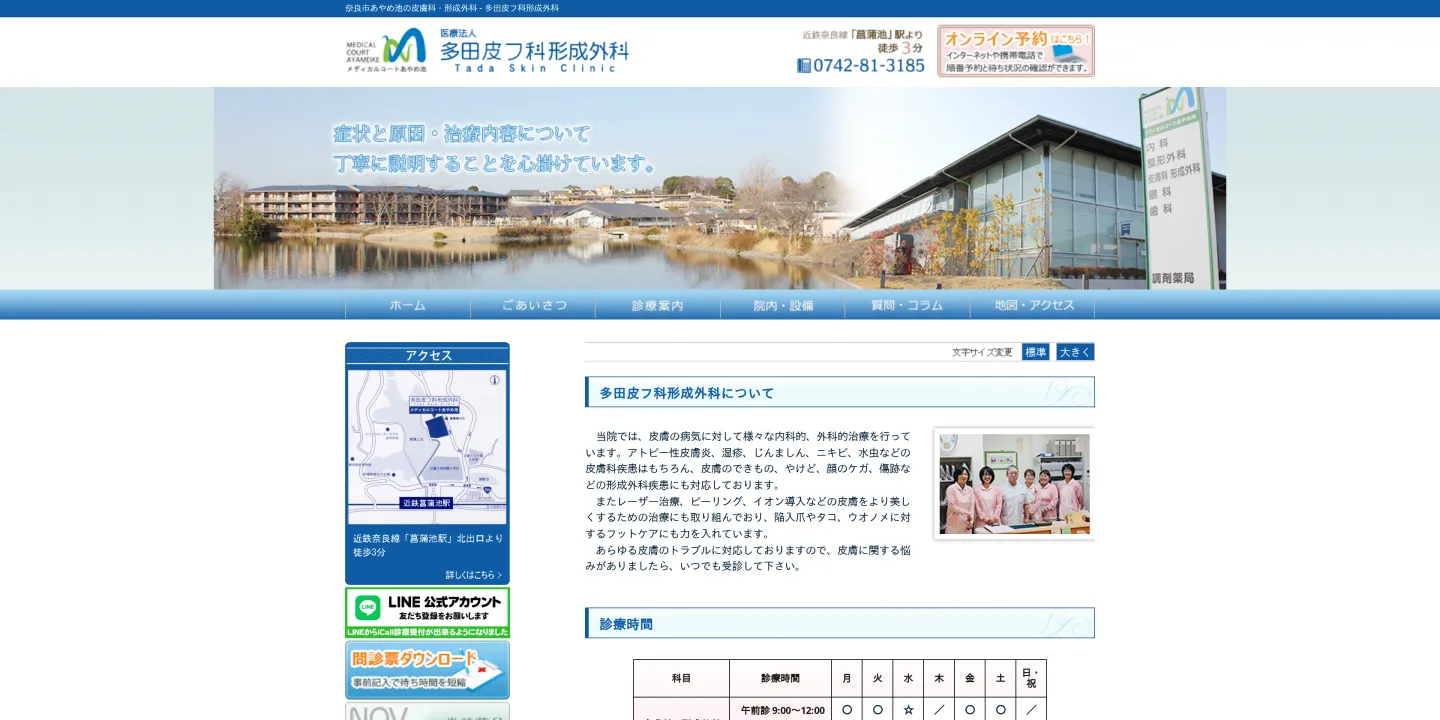1440x720 pixels.
Task: Click the 午前診 9:00〜12:00 cell
Action: [x=780, y=709]
